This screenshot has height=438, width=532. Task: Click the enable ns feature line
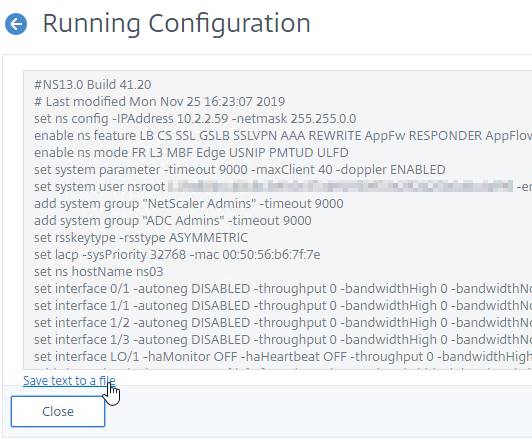click(x=283, y=135)
